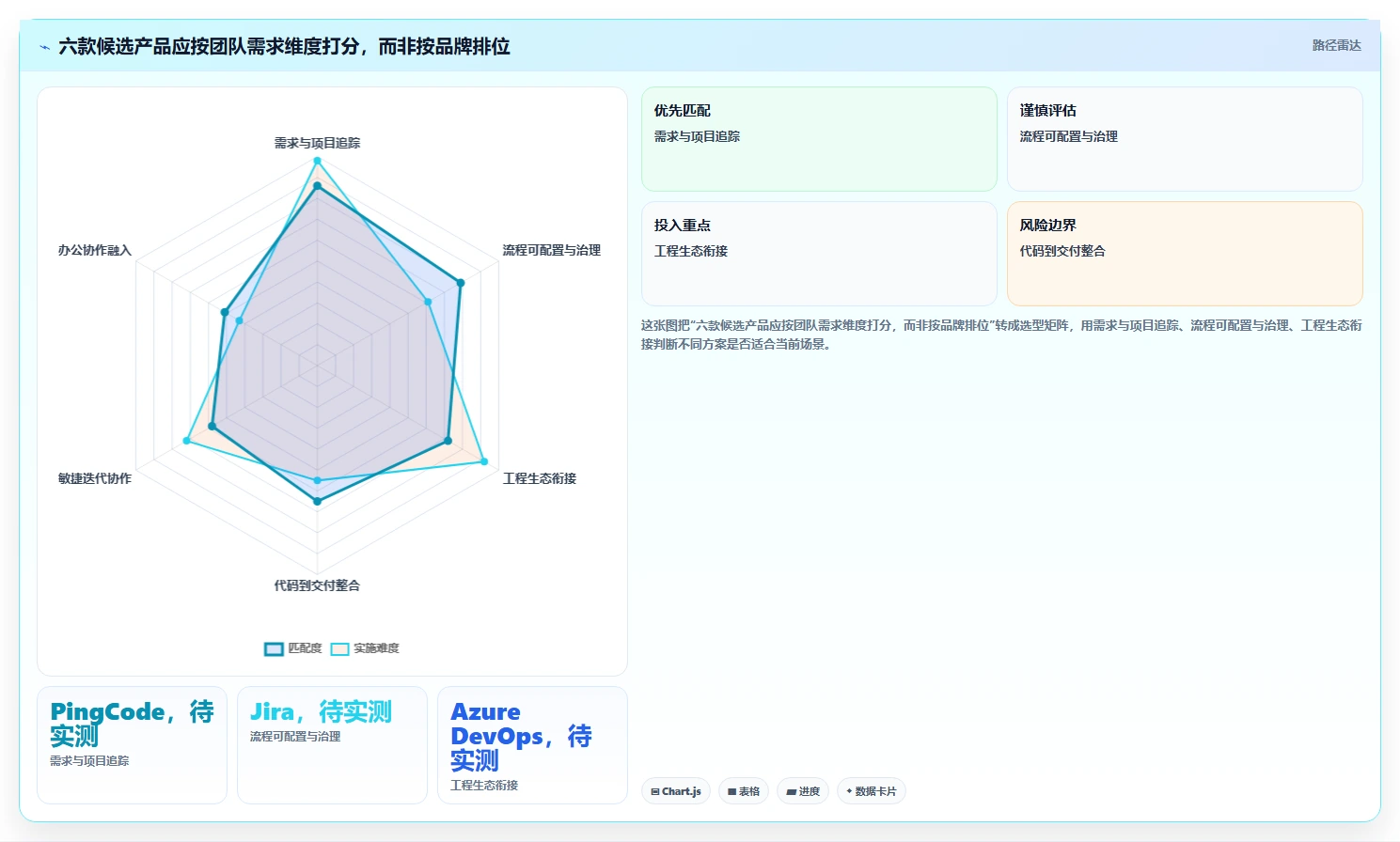Click the icon inside the Chart.js chip

[655, 792]
